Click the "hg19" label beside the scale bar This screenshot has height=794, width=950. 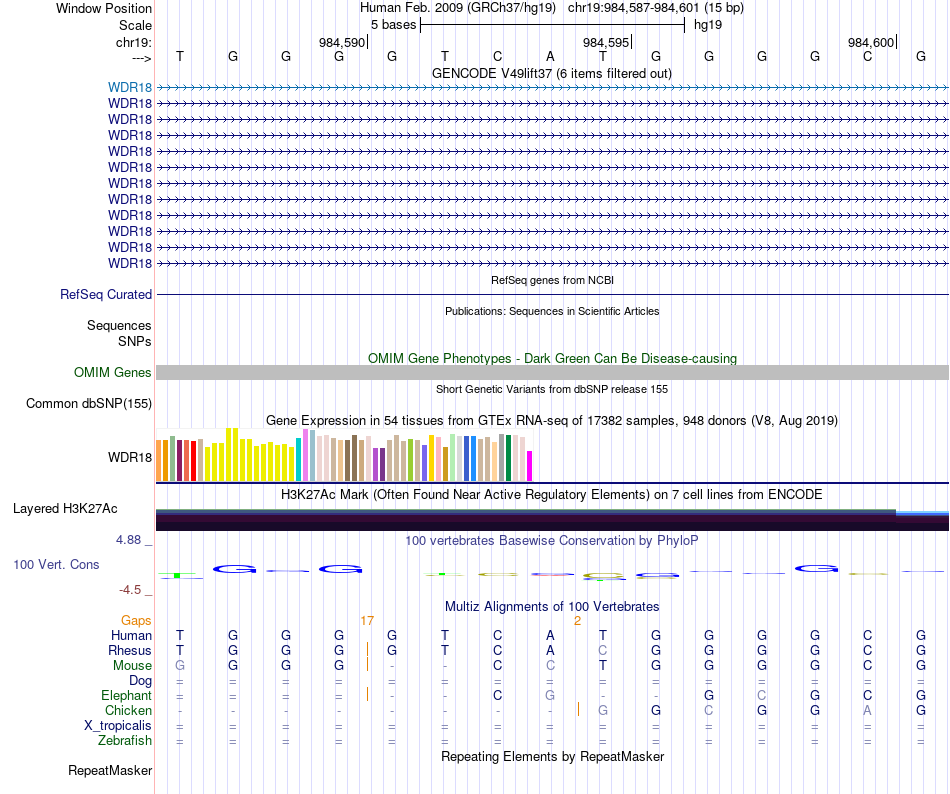[x=708, y=25]
